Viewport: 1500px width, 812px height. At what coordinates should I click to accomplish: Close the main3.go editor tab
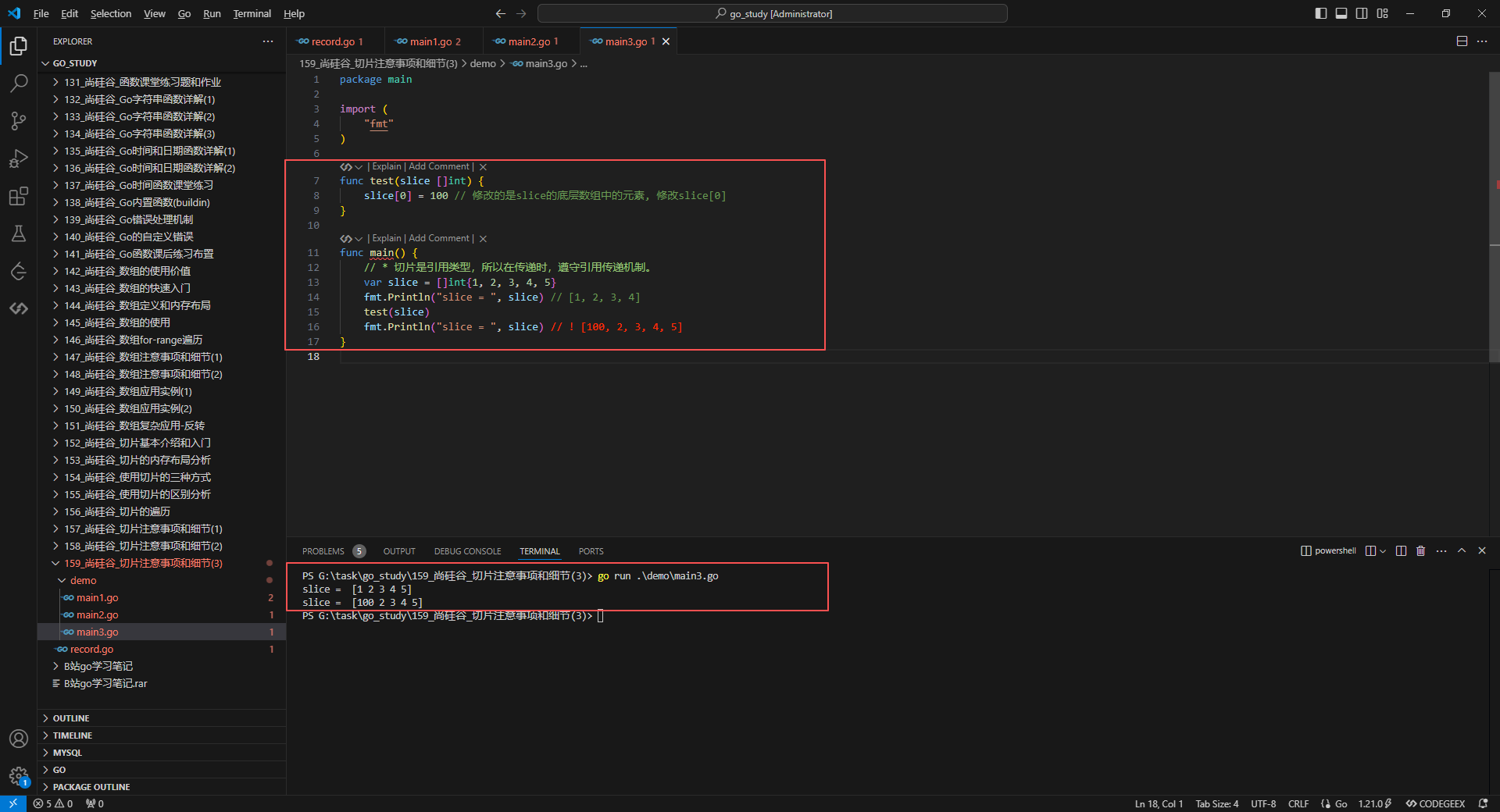click(x=666, y=42)
